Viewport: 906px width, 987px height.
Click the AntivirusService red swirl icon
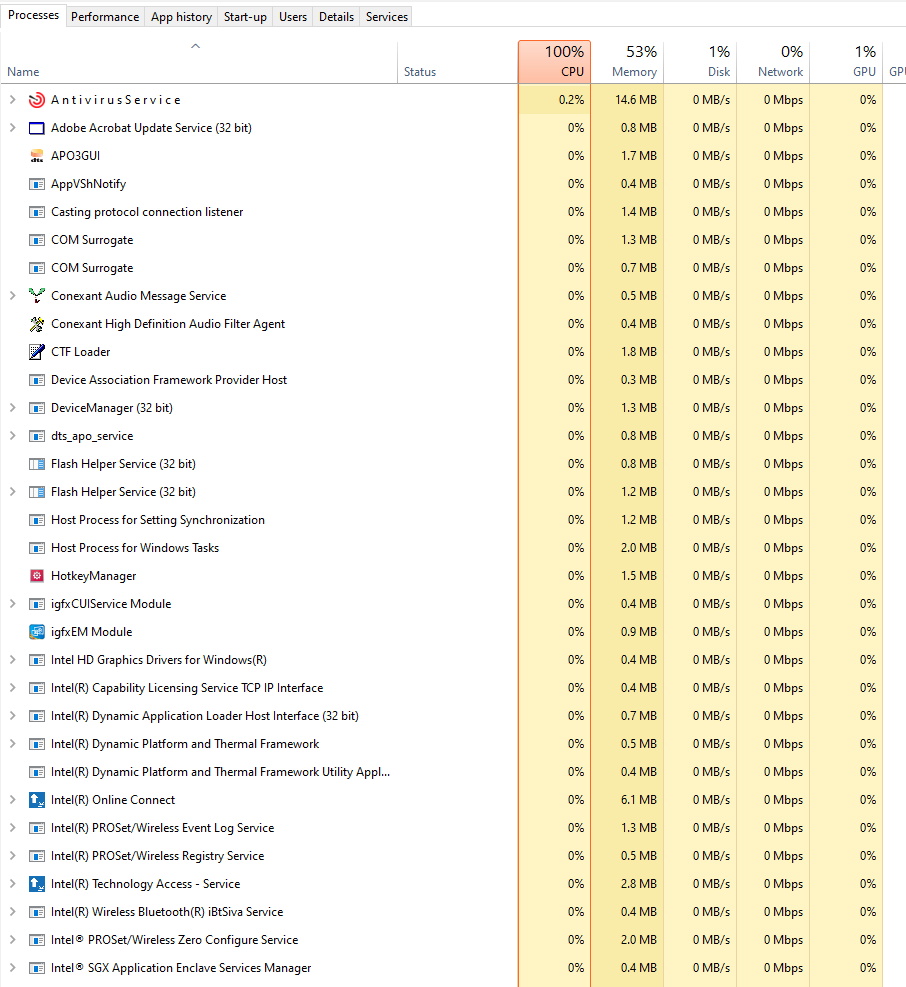coord(37,100)
